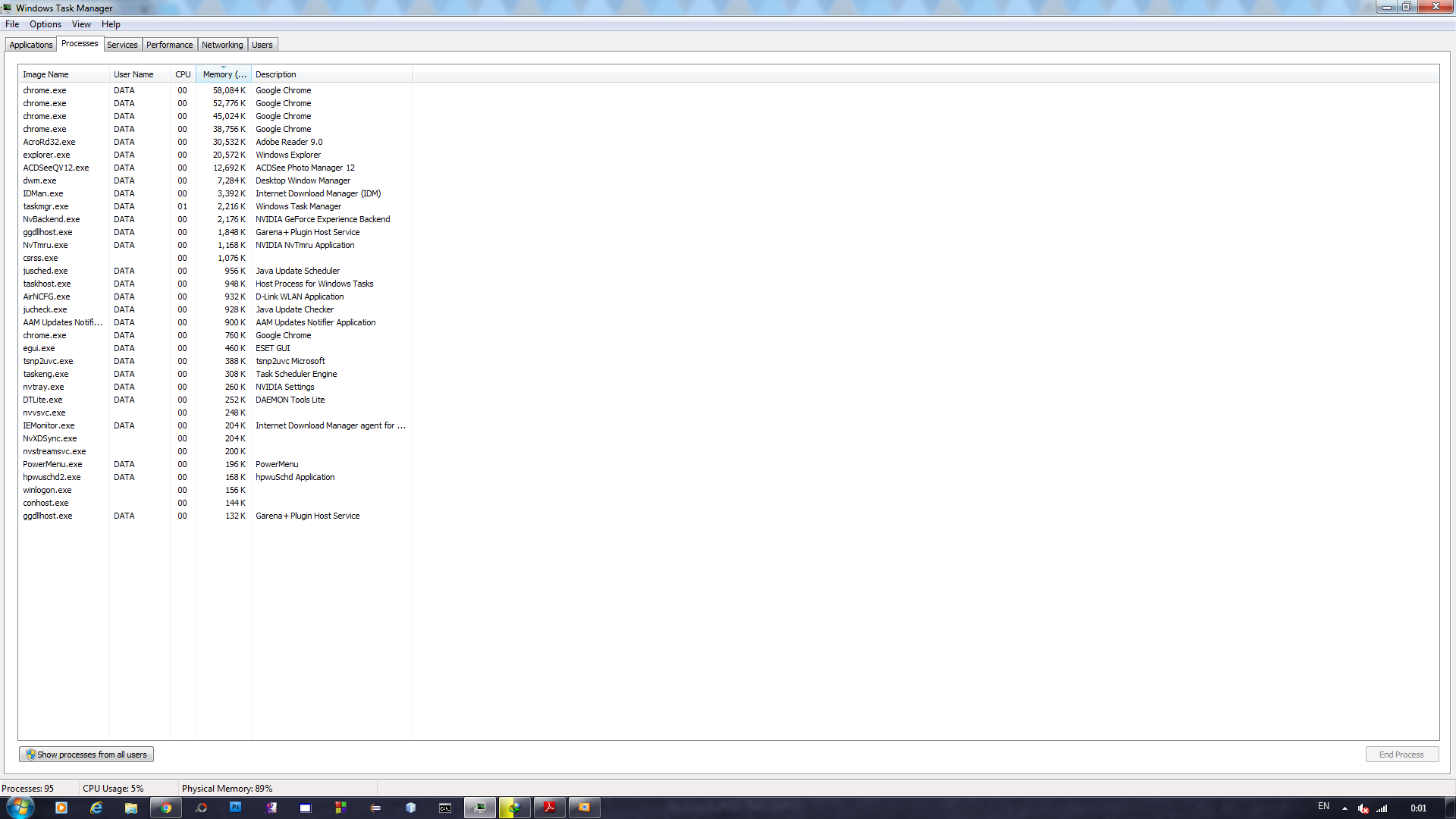Screen dimensions: 1456x819
Task: Select the winlogon.exe process
Action: [x=215, y=490]
